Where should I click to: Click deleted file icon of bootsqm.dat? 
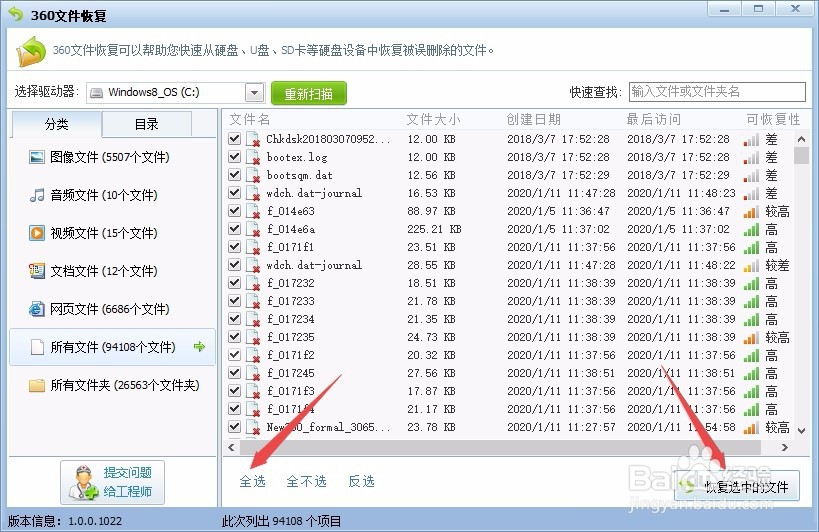tap(253, 175)
